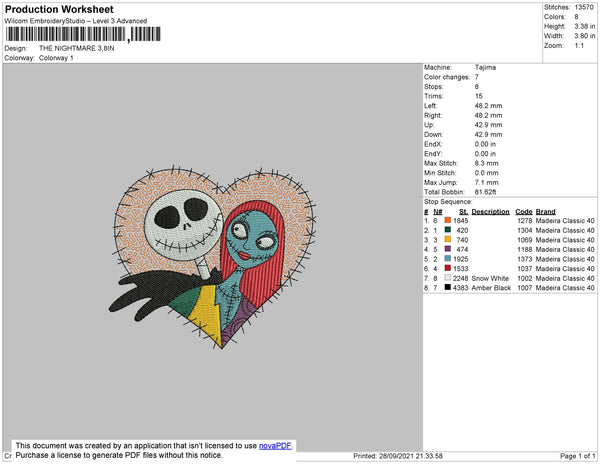Click the purple swatch for thread 1188

(448, 249)
